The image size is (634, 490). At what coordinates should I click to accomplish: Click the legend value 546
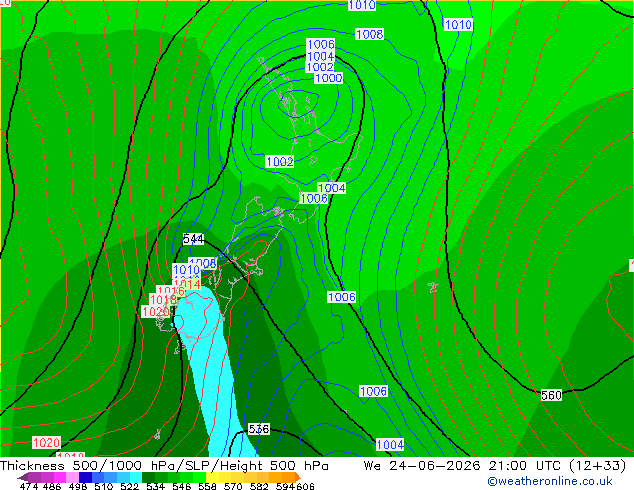coord(182,486)
